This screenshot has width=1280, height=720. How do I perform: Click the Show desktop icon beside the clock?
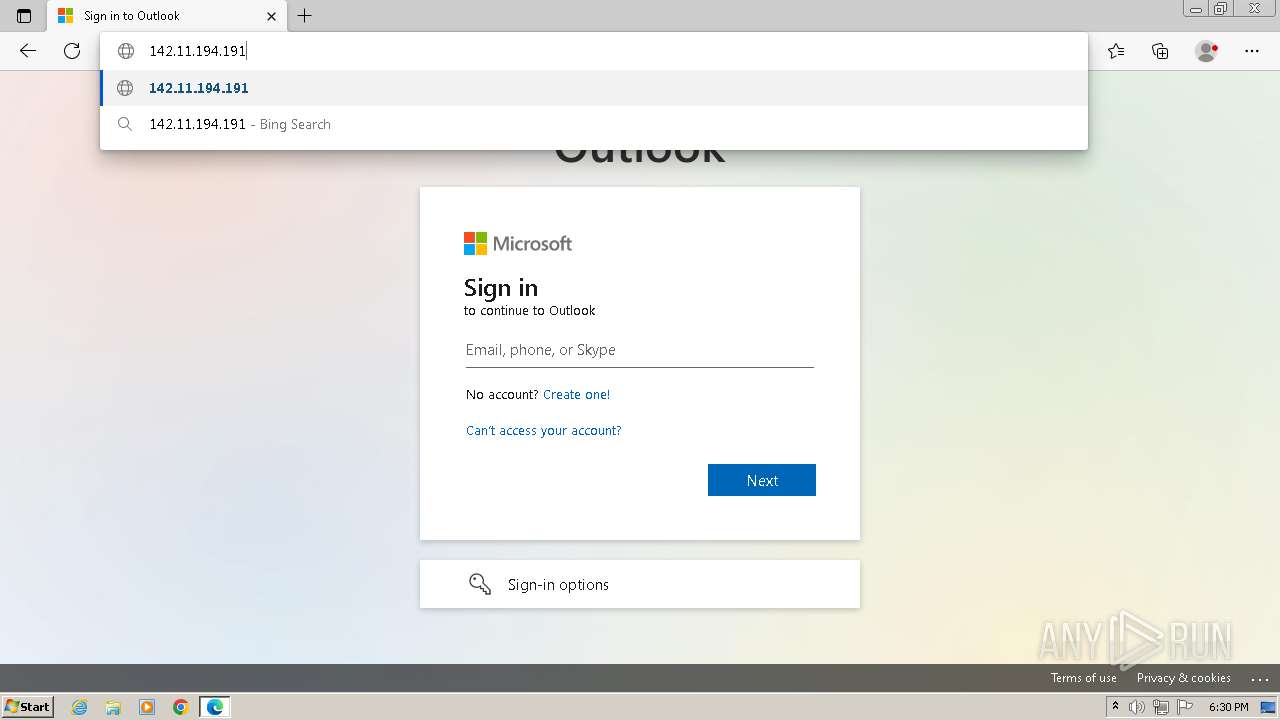click(1268, 707)
